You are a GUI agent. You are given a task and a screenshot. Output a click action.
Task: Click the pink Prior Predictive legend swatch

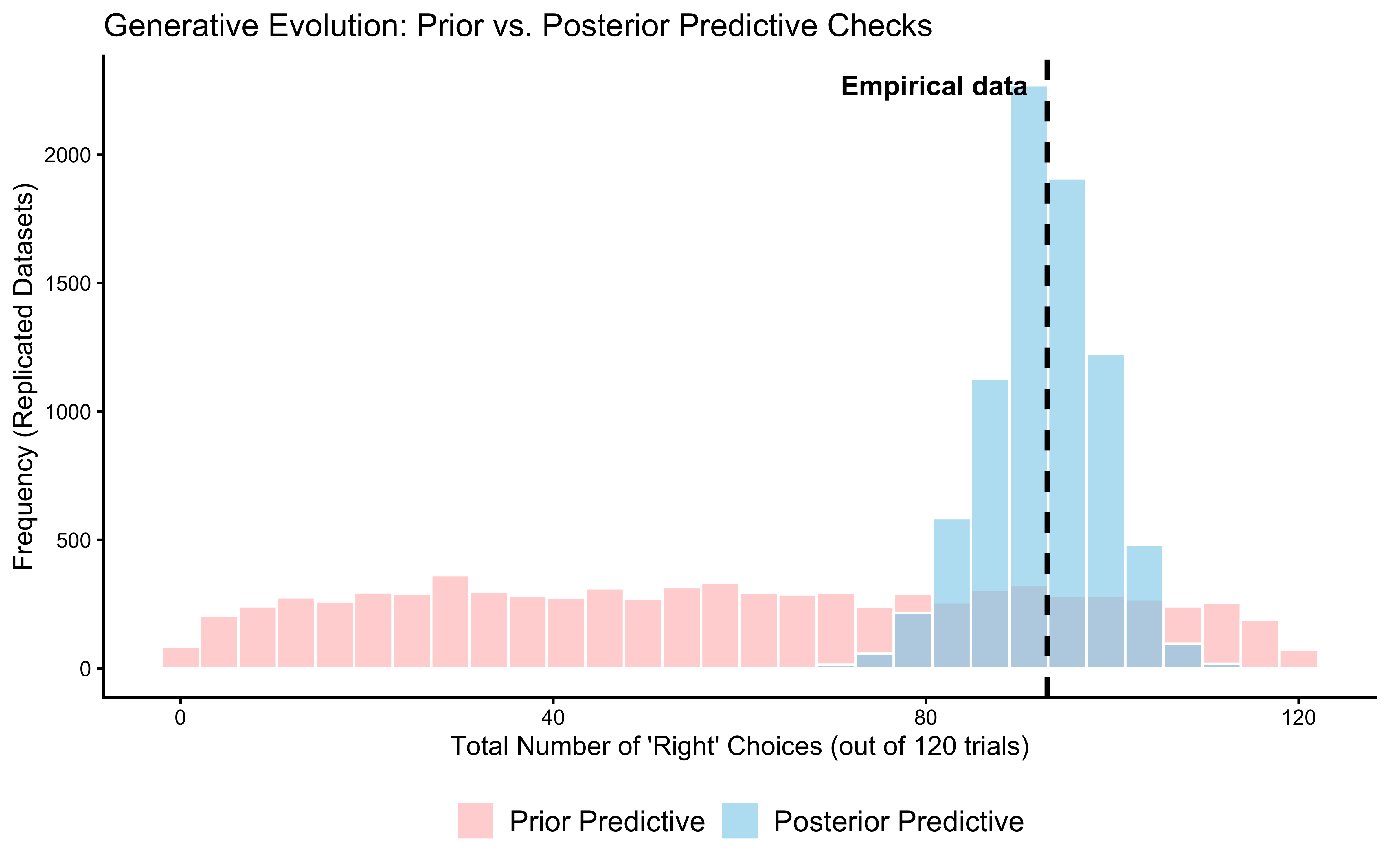pos(475,820)
